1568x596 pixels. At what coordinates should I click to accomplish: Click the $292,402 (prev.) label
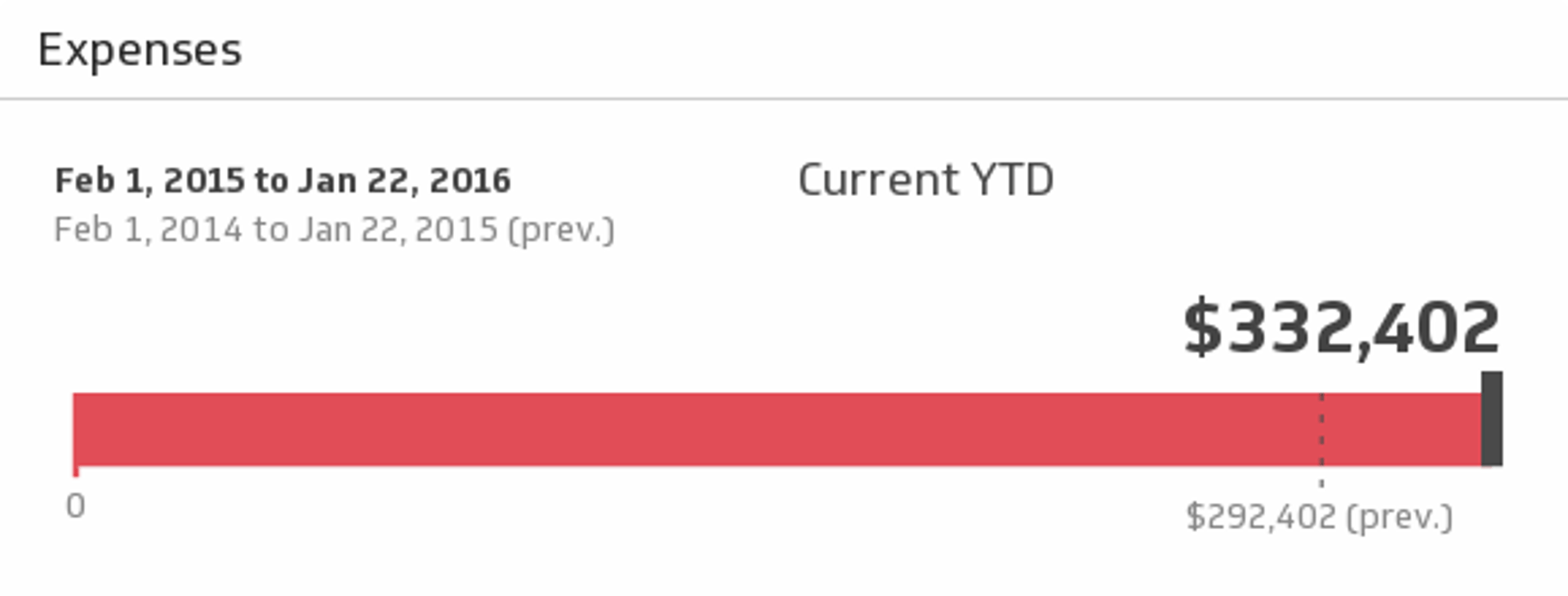[x=1318, y=518]
